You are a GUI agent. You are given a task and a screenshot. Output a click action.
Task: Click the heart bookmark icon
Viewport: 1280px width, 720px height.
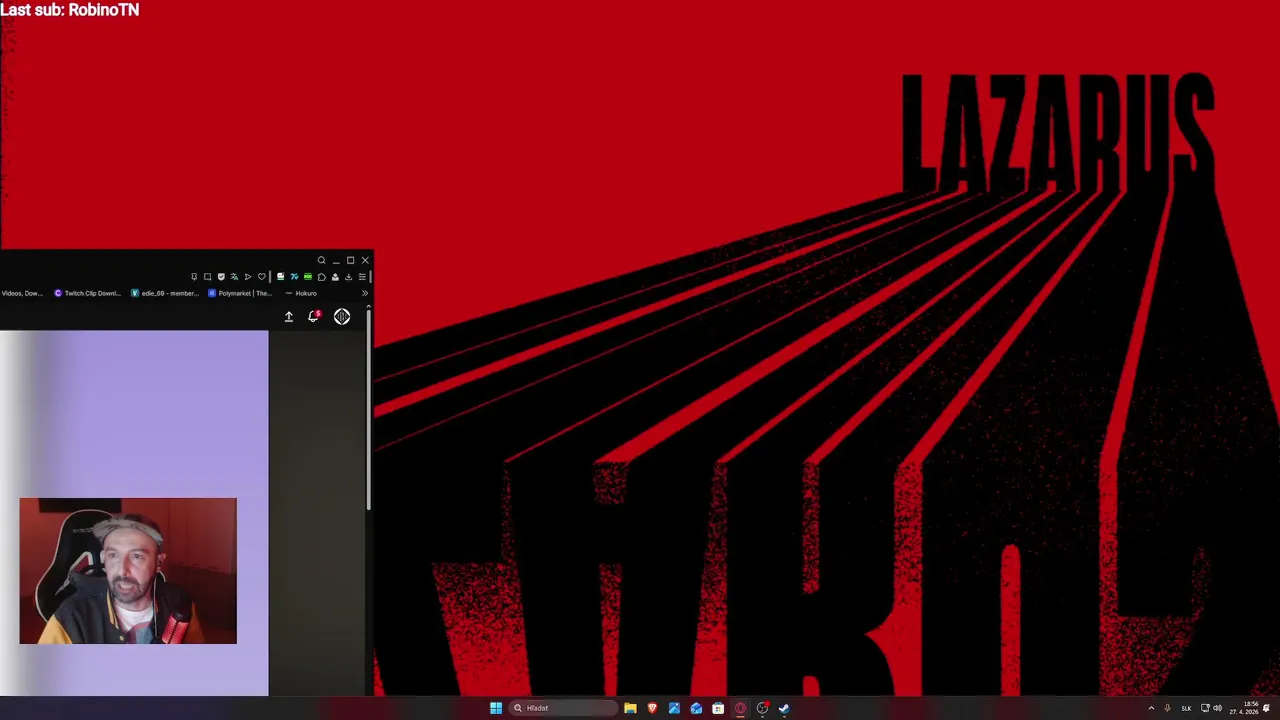(262, 277)
